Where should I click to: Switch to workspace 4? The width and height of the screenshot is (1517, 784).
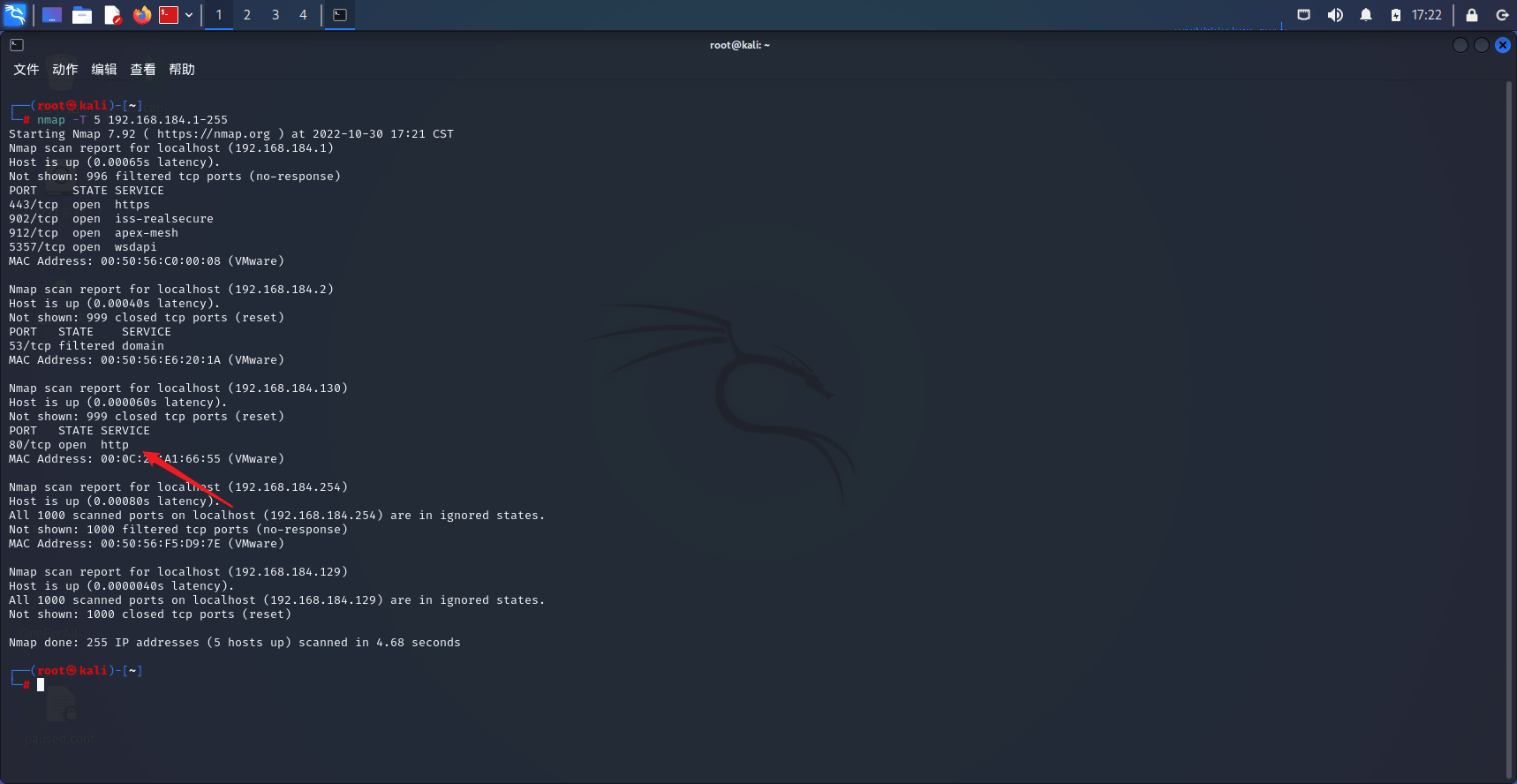pyautogui.click(x=303, y=15)
